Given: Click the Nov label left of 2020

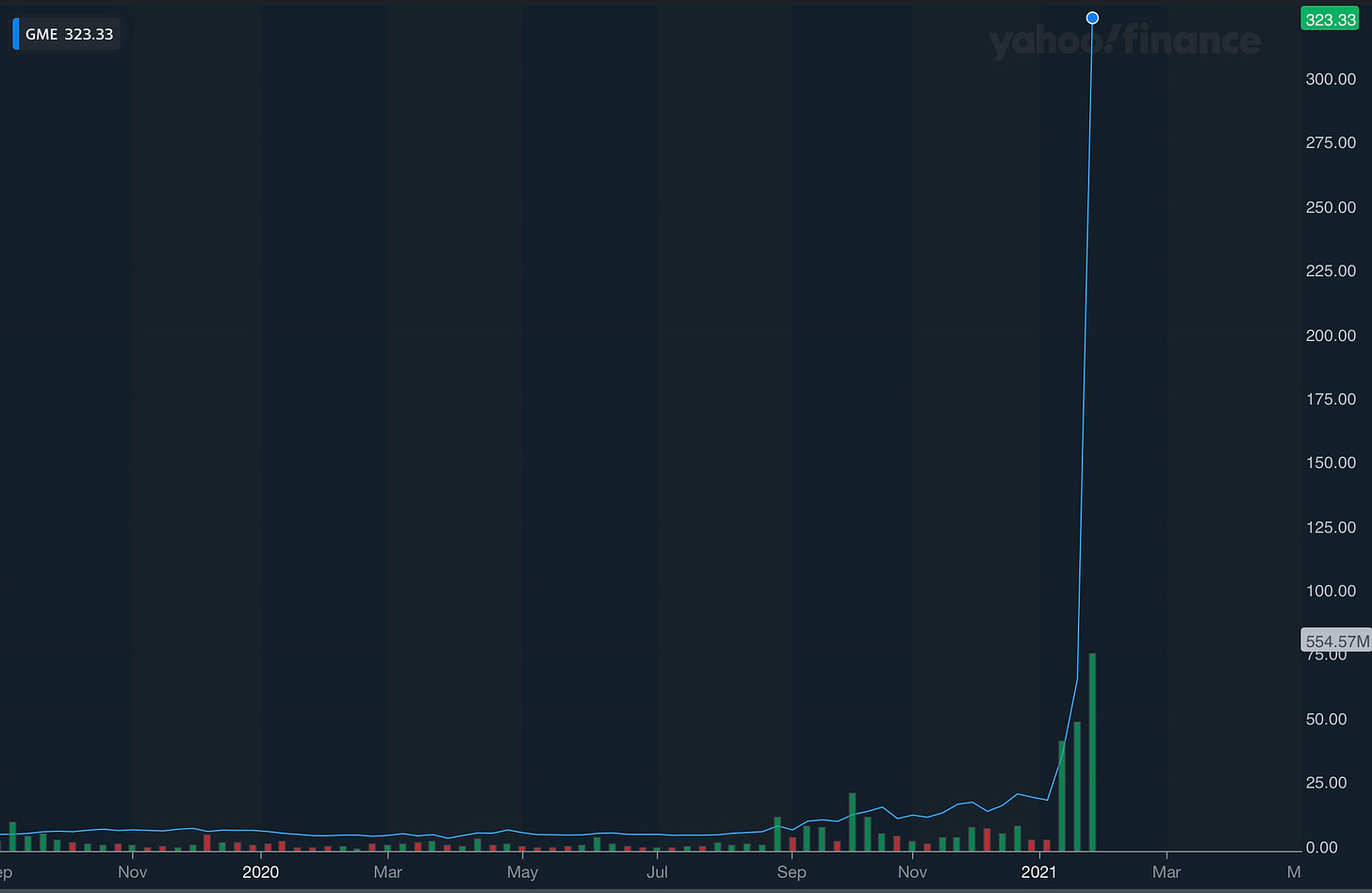Looking at the screenshot, I should tap(132, 871).
